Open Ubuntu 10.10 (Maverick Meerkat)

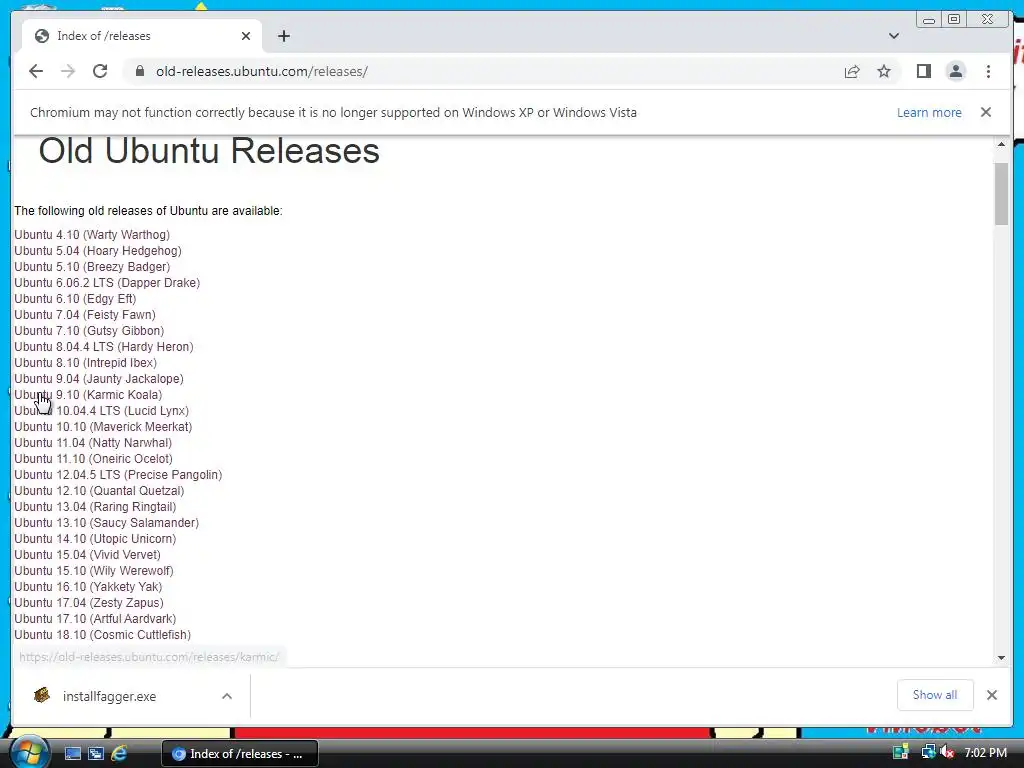pos(103,426)
